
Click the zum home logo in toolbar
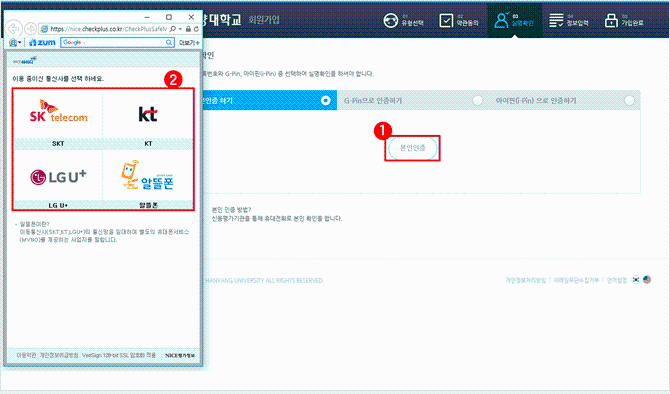[42, 42]
